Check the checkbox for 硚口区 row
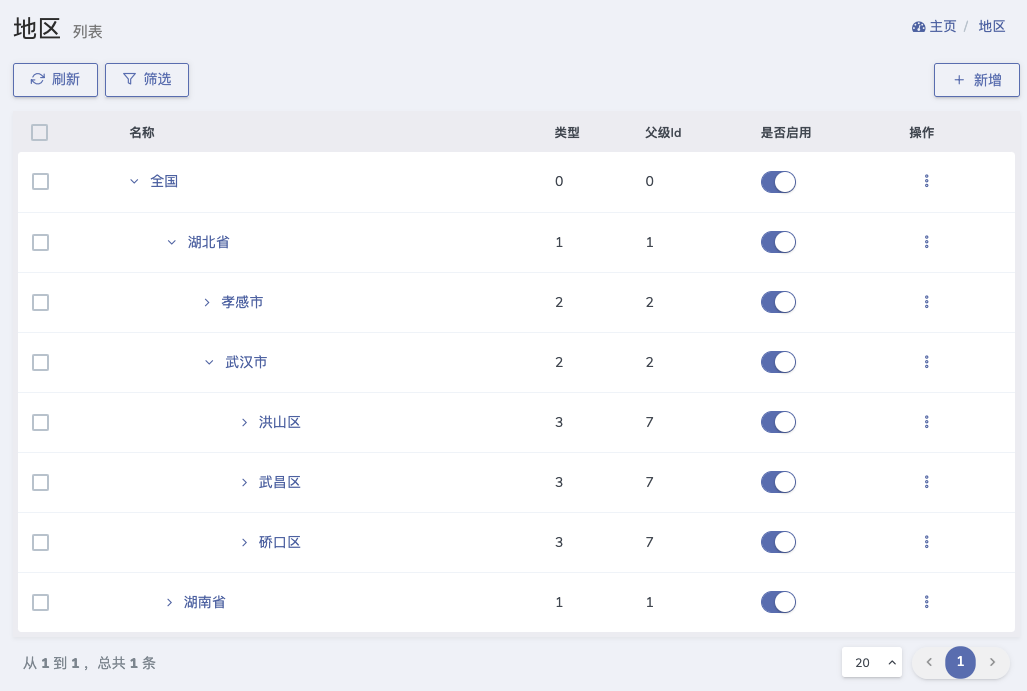 pyautogui.click(x=41, y=542)
